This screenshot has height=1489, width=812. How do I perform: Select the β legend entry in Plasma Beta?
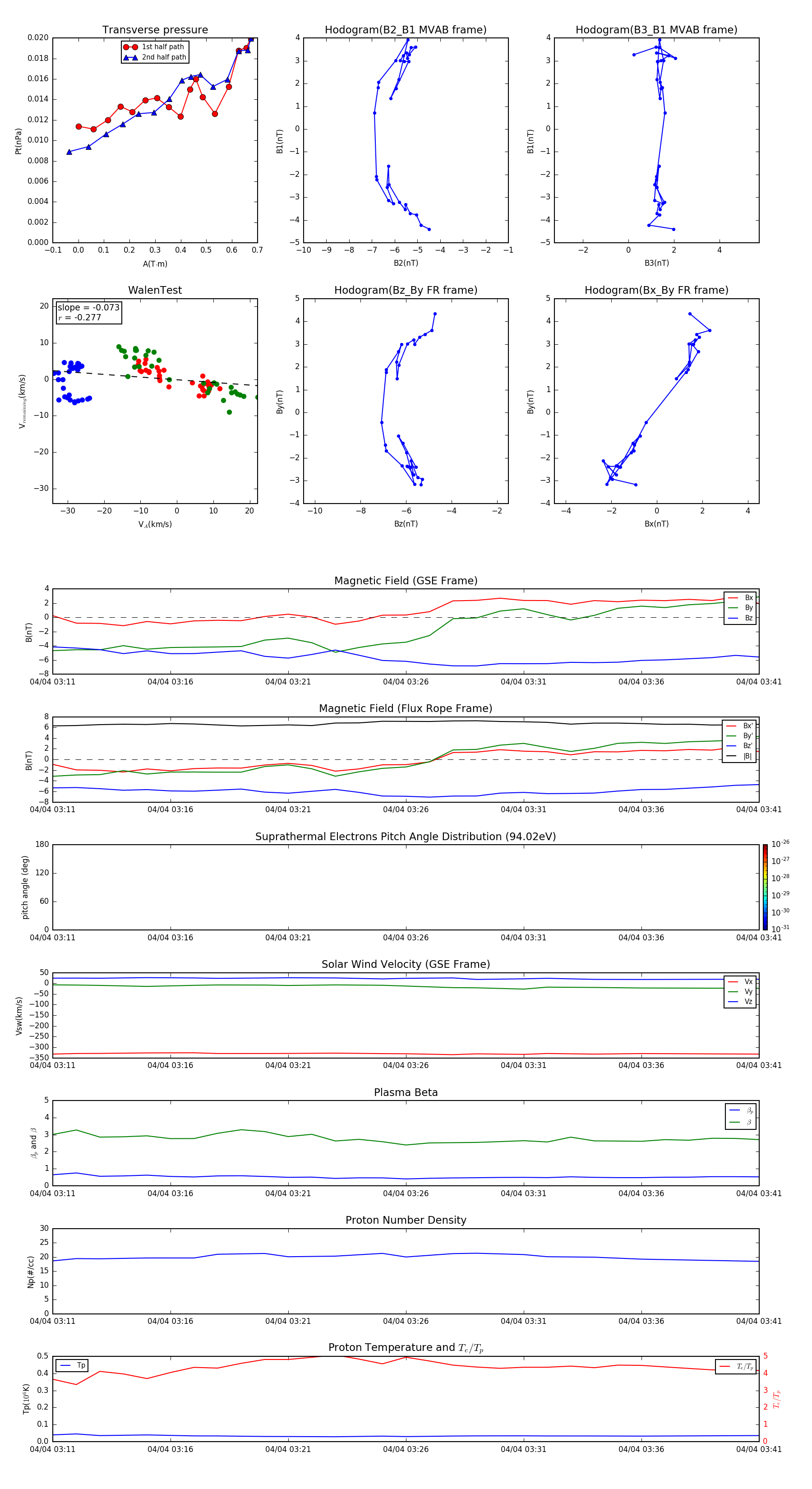(741, 1122)
